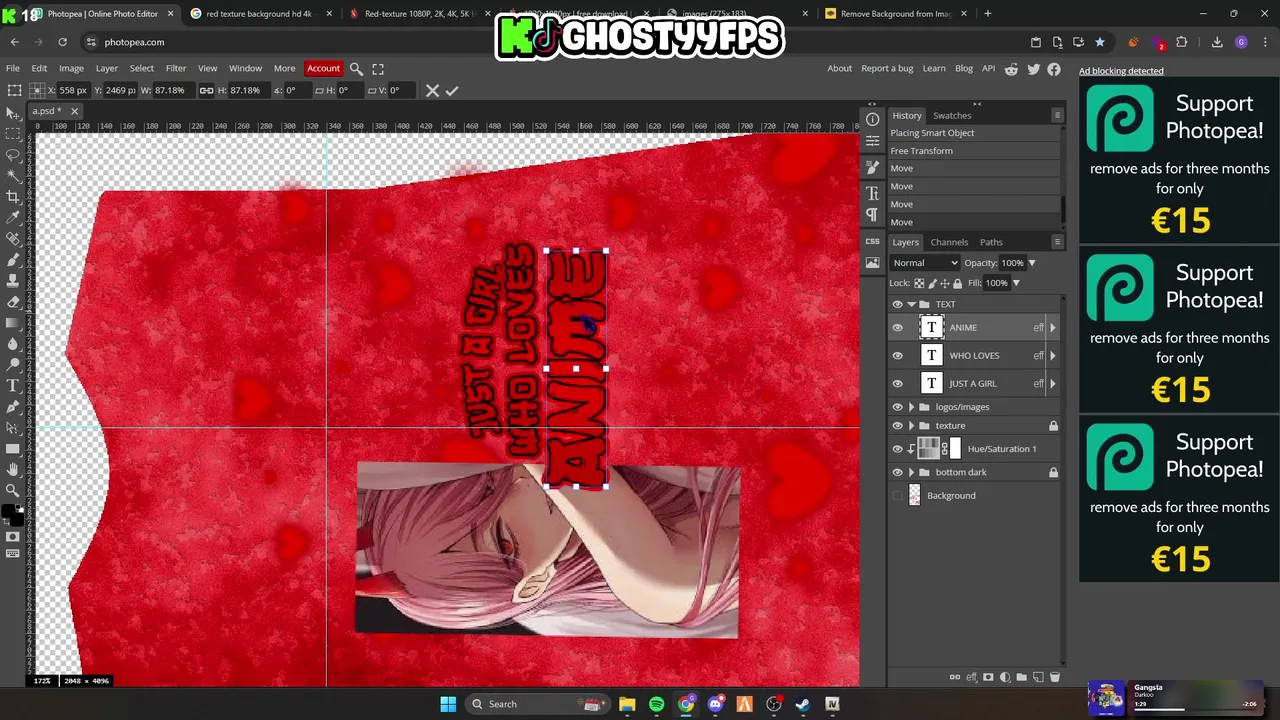Select the Type tool
This screenshot has width=1280, height=720.
tap(13, 386)
